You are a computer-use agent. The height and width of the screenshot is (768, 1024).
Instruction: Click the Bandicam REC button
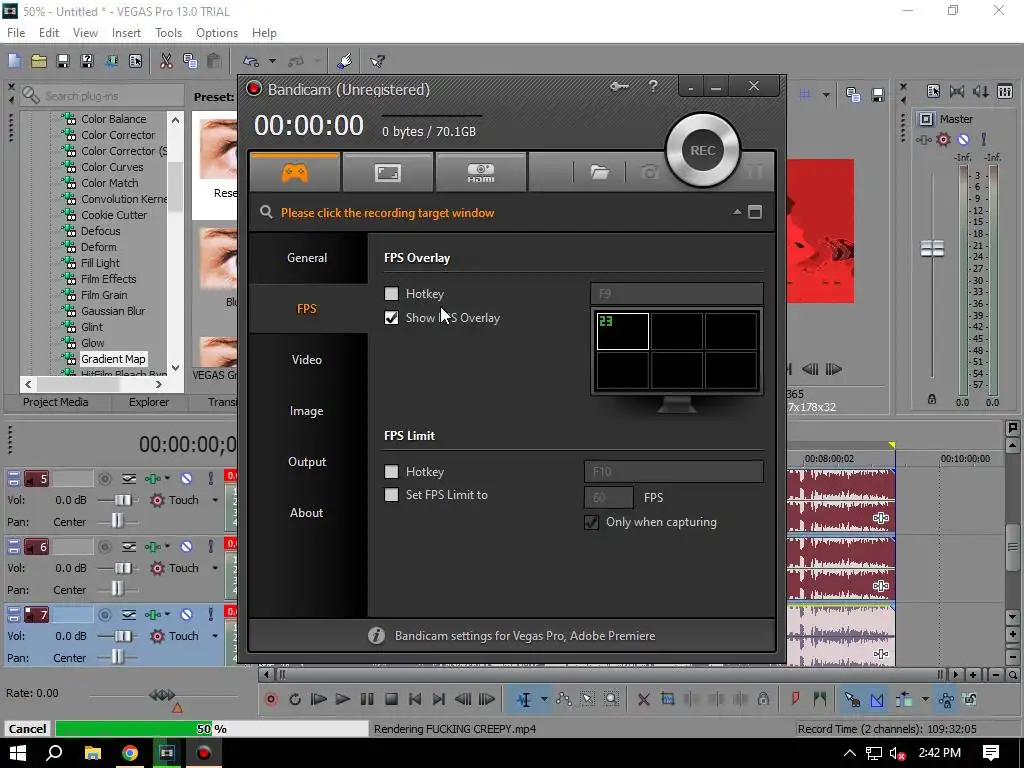click(702, 150)
